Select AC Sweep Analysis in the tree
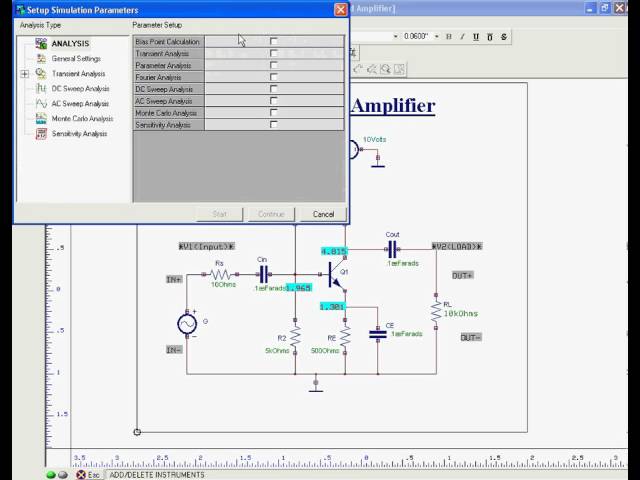Viewport: 640px width, 480px height. coord(80,104)
